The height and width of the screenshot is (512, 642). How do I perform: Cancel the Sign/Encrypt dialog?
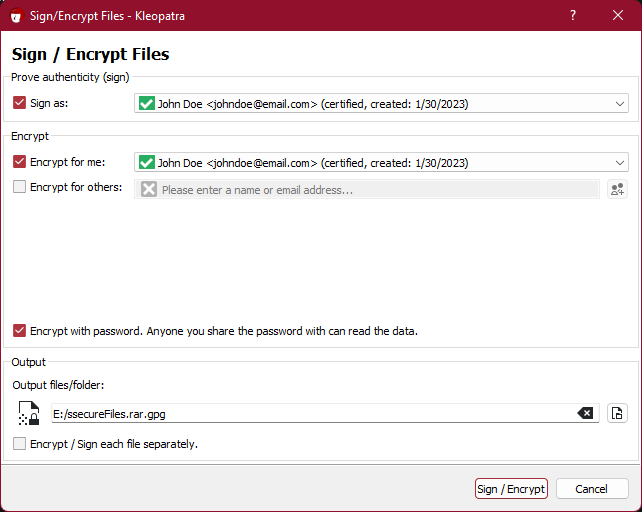point(592,489)
